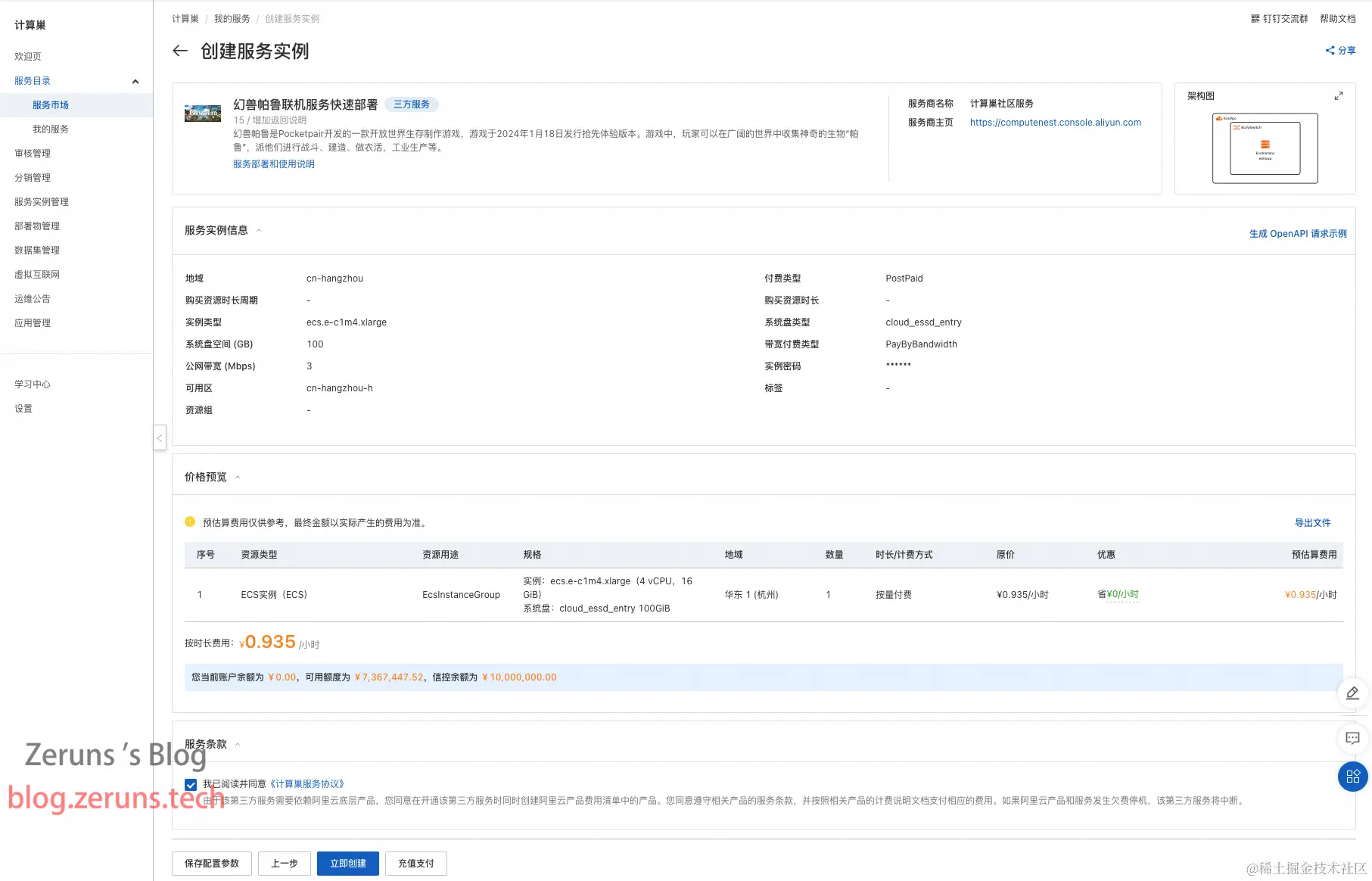Click the PayByBandwidth value
Image resolution: width=1372 pixels, height=881 pixels.
pyautogui.click(x=921, y=344)
